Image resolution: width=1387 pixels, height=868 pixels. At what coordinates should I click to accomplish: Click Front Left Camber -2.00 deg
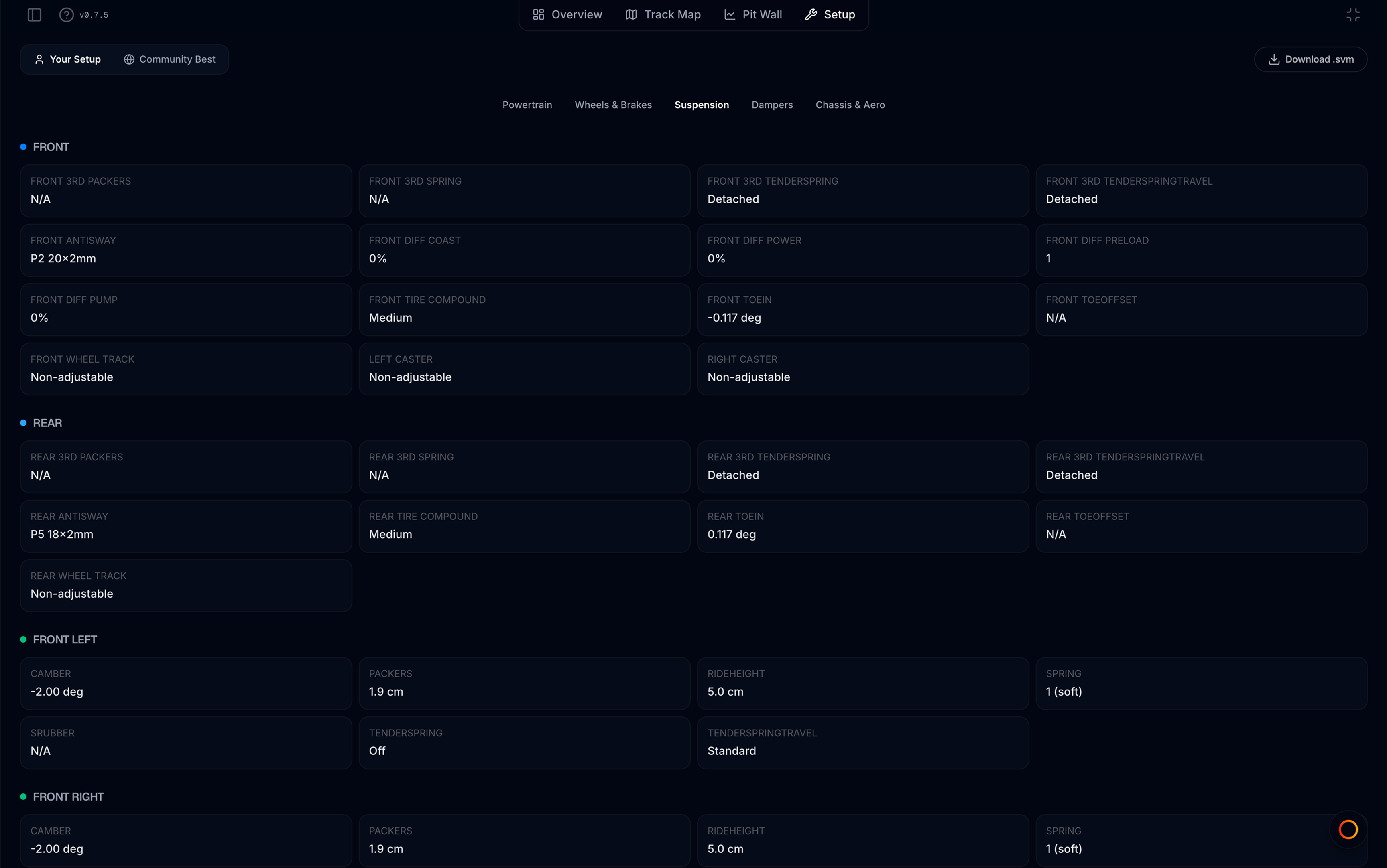(186, 684)
